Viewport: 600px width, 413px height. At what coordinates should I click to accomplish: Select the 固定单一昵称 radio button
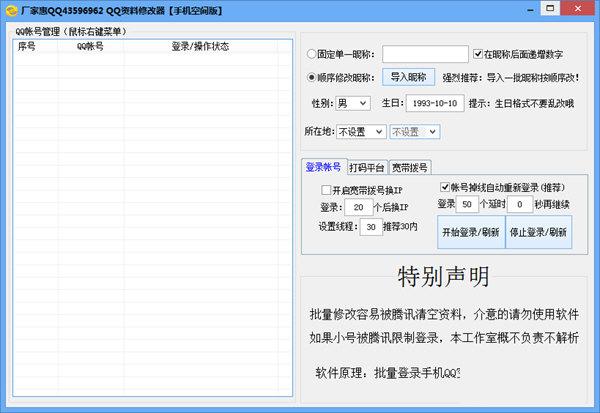point(312,54)
